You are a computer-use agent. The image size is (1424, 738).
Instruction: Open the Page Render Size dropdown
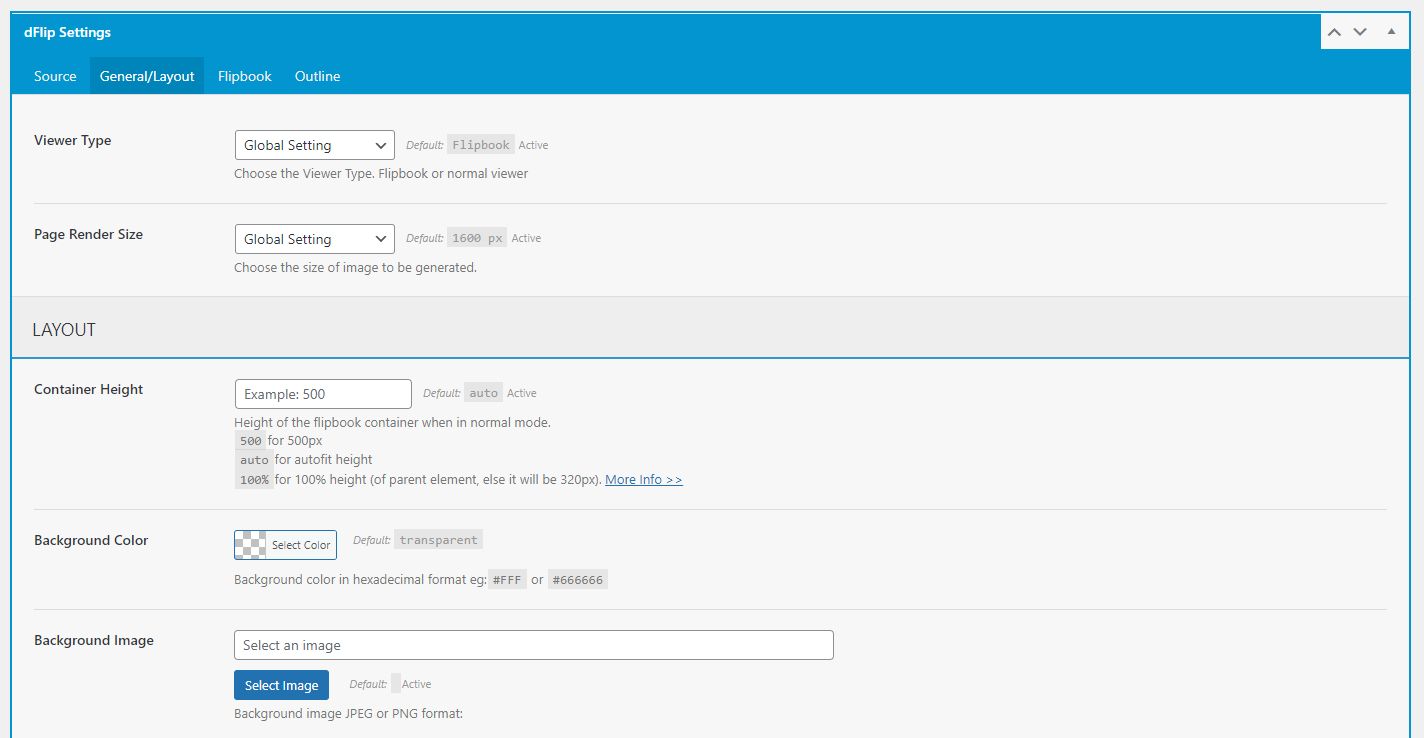314,239
